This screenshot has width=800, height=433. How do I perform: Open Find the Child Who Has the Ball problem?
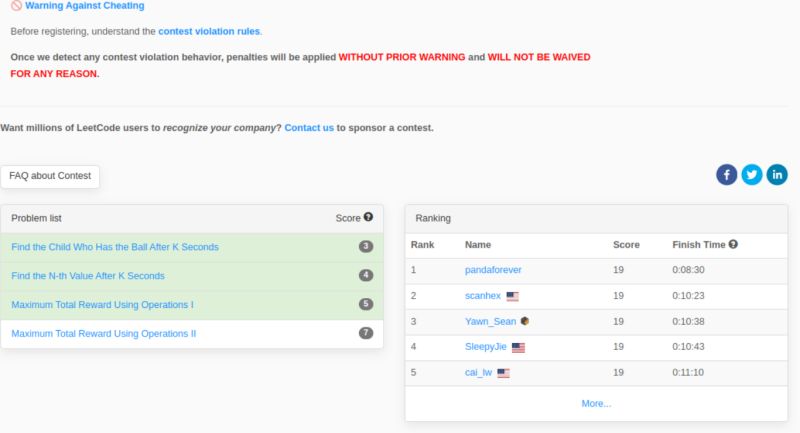[x=115, y=247]
